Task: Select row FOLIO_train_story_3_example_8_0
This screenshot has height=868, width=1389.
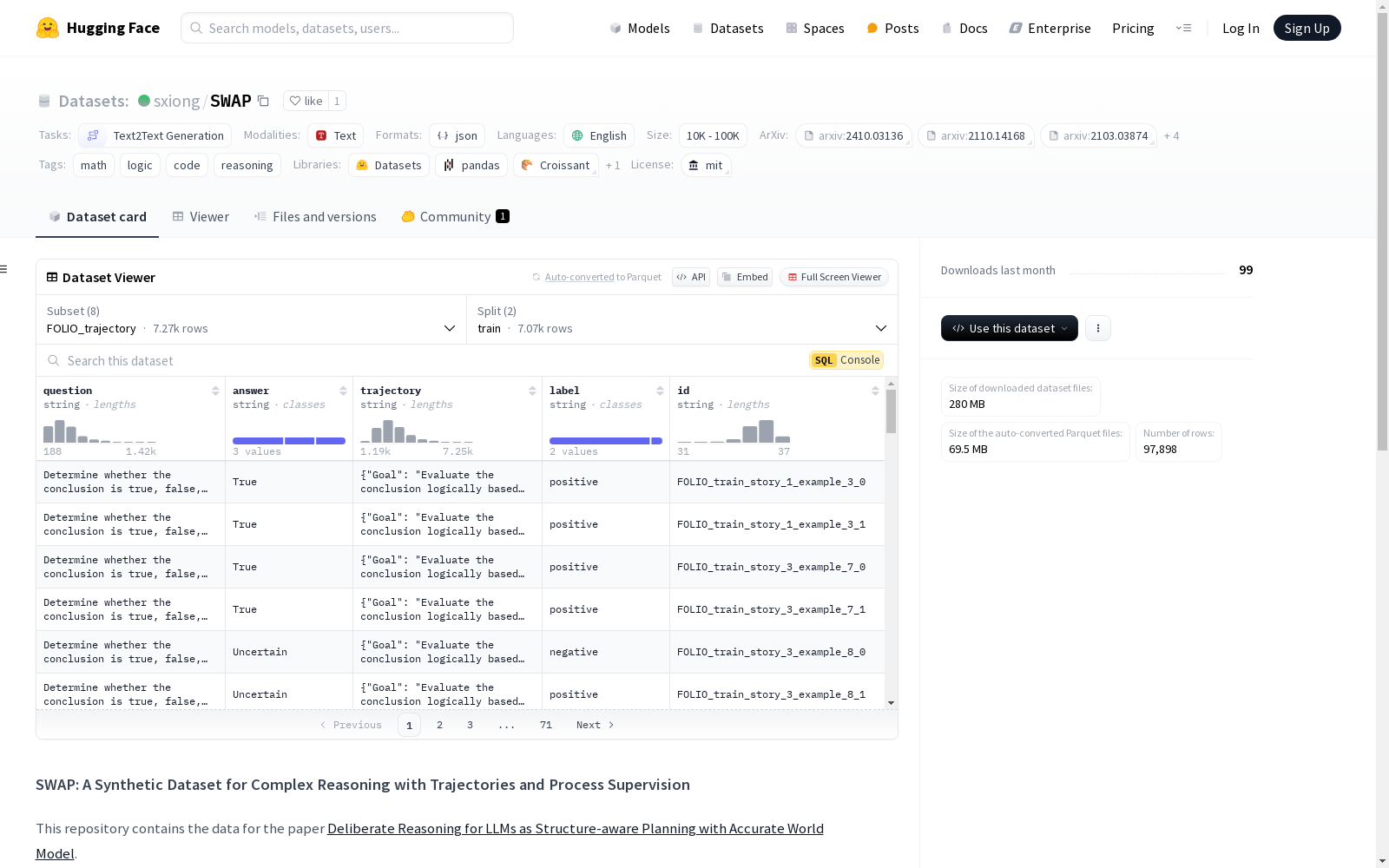Action: tap(461, 652)
